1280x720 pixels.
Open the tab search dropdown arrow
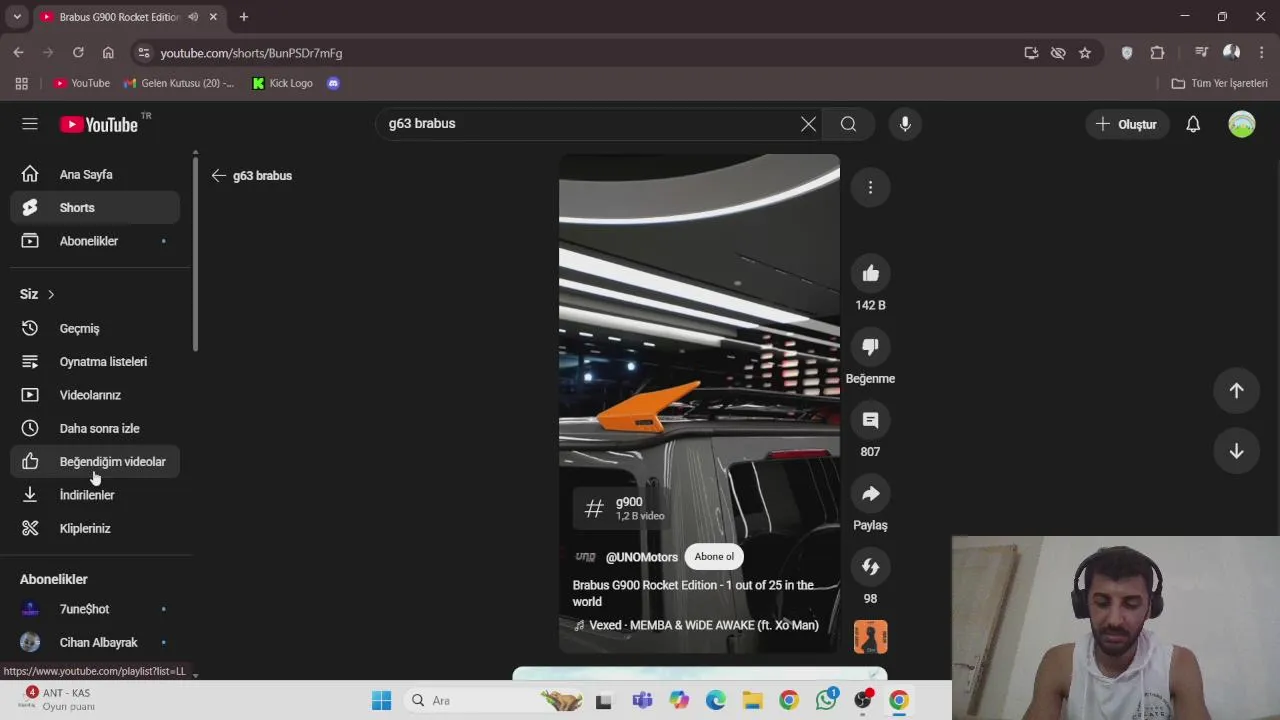[x=17, y=17]
